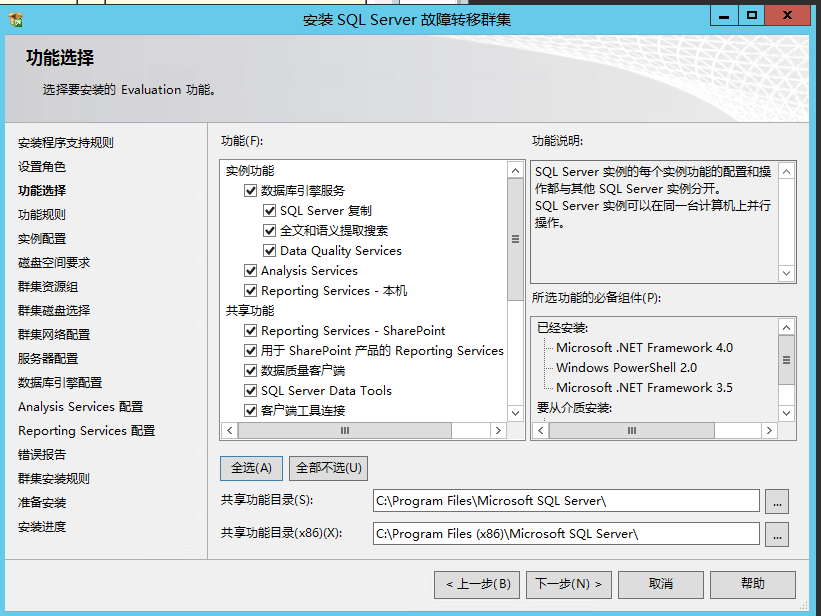The width and height of the screenshot is (821, 616).
Task: Toggle Reporting Services - SharePoint checkbox
Action: tap(251, 331)
